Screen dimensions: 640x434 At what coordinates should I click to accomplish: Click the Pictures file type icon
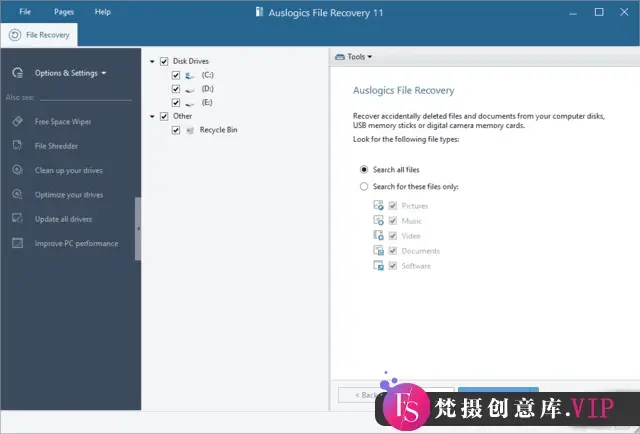point(378,205)
